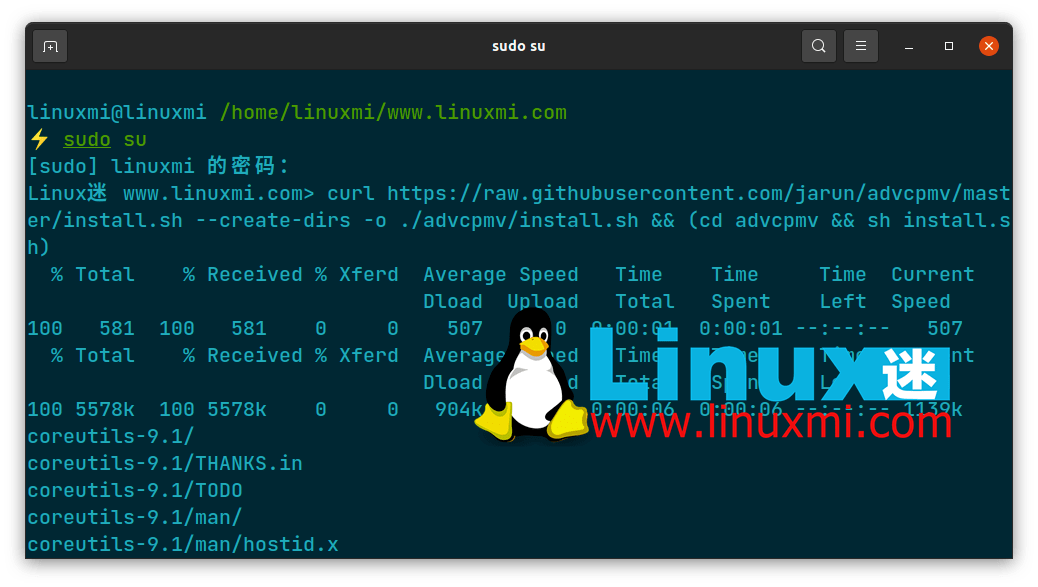This screenshot has height=587, width=1038.
Task: Click the first '581' total value
Action: [x=117, y=329]
